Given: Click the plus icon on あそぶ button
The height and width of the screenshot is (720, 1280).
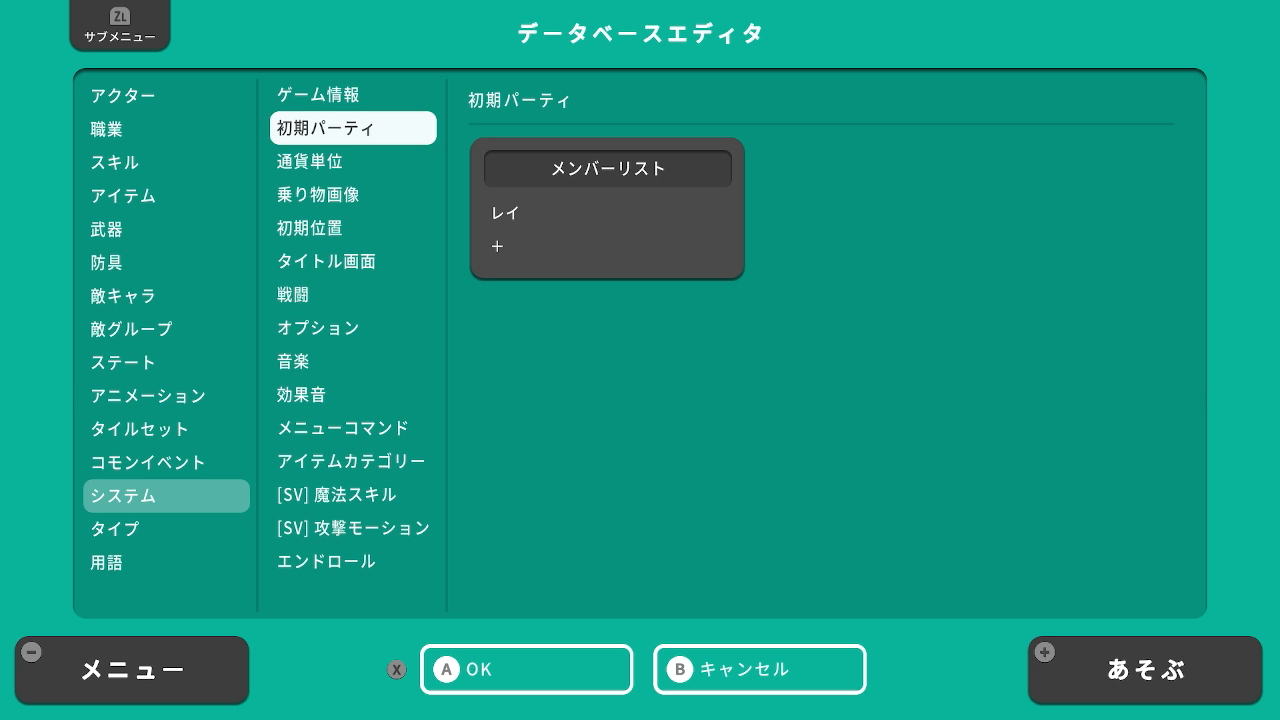Looking at the screenshot, I should (1045, 652).
